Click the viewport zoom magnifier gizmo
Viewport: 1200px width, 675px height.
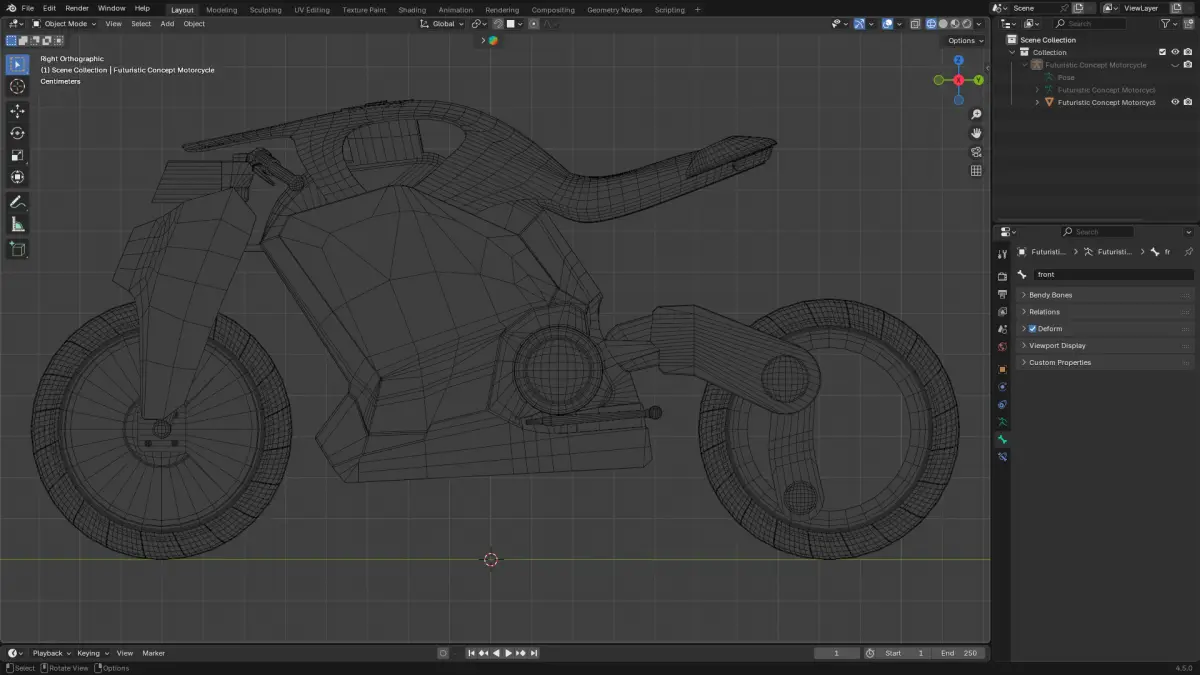(976, 115)
